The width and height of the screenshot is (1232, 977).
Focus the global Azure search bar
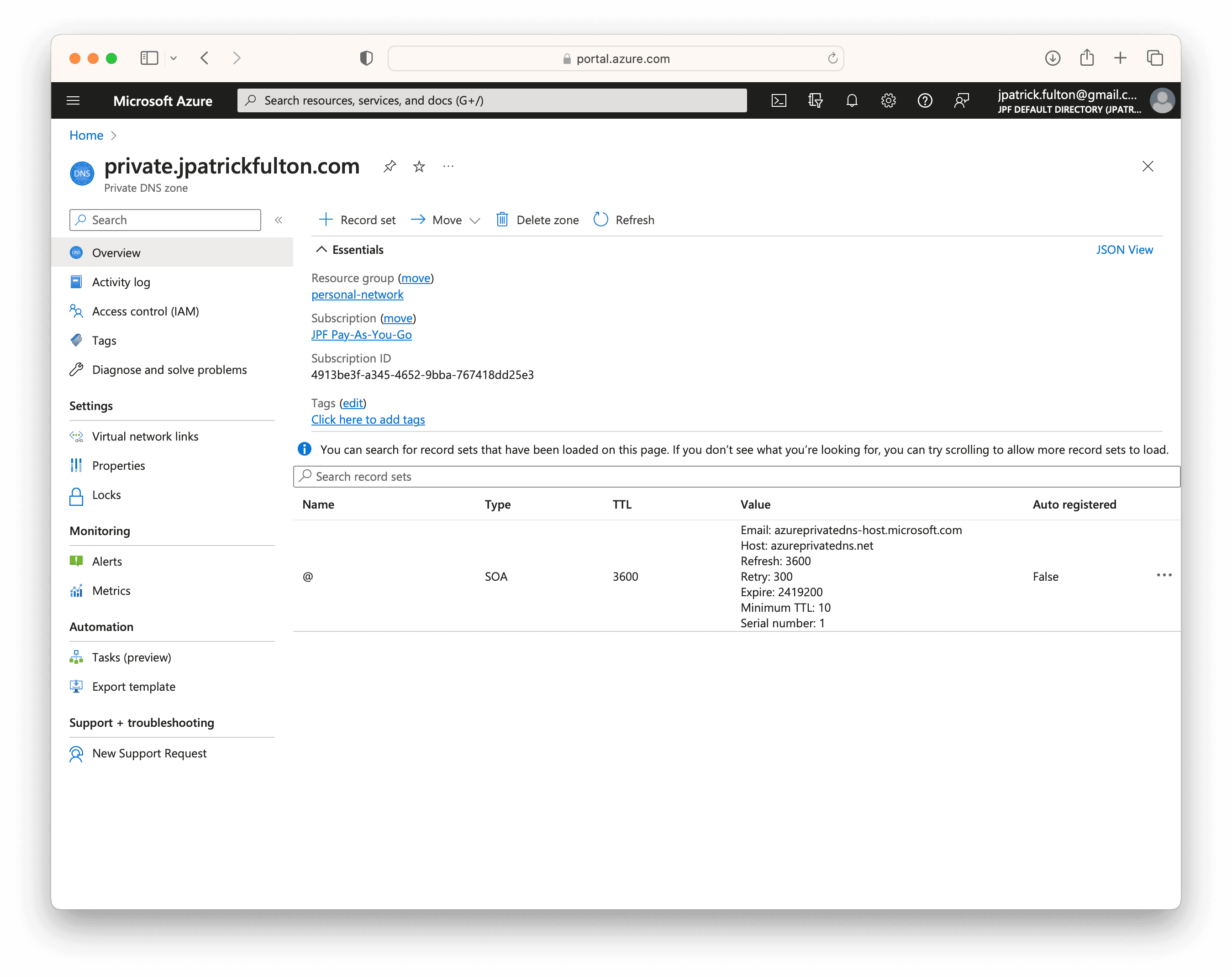[x=492, y=100]
